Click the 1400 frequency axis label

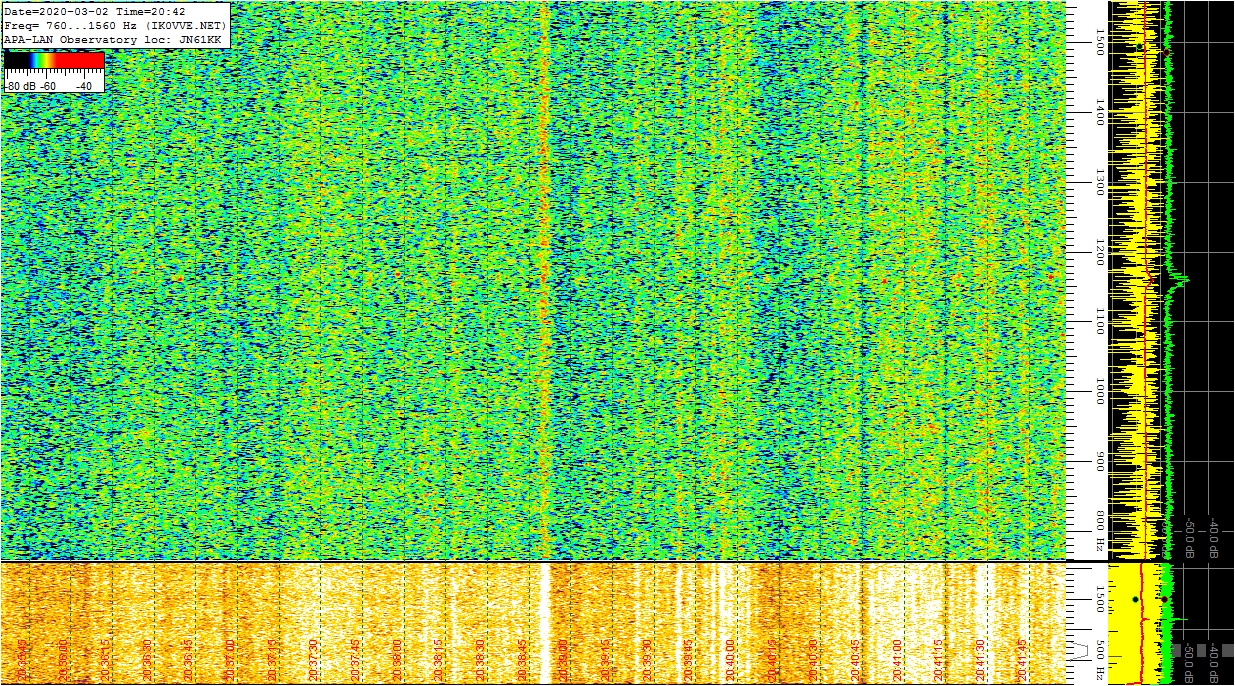coord(1098,111)
